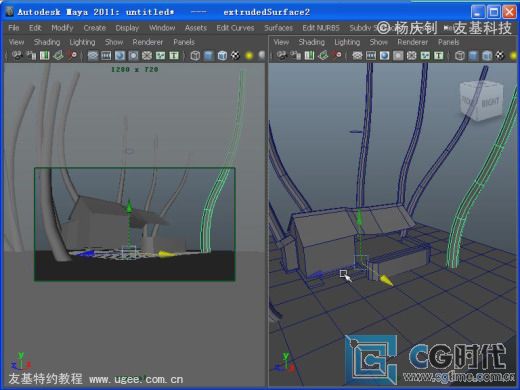
Task: Click Textured checker icon in left panel
Action: [236, 56]
